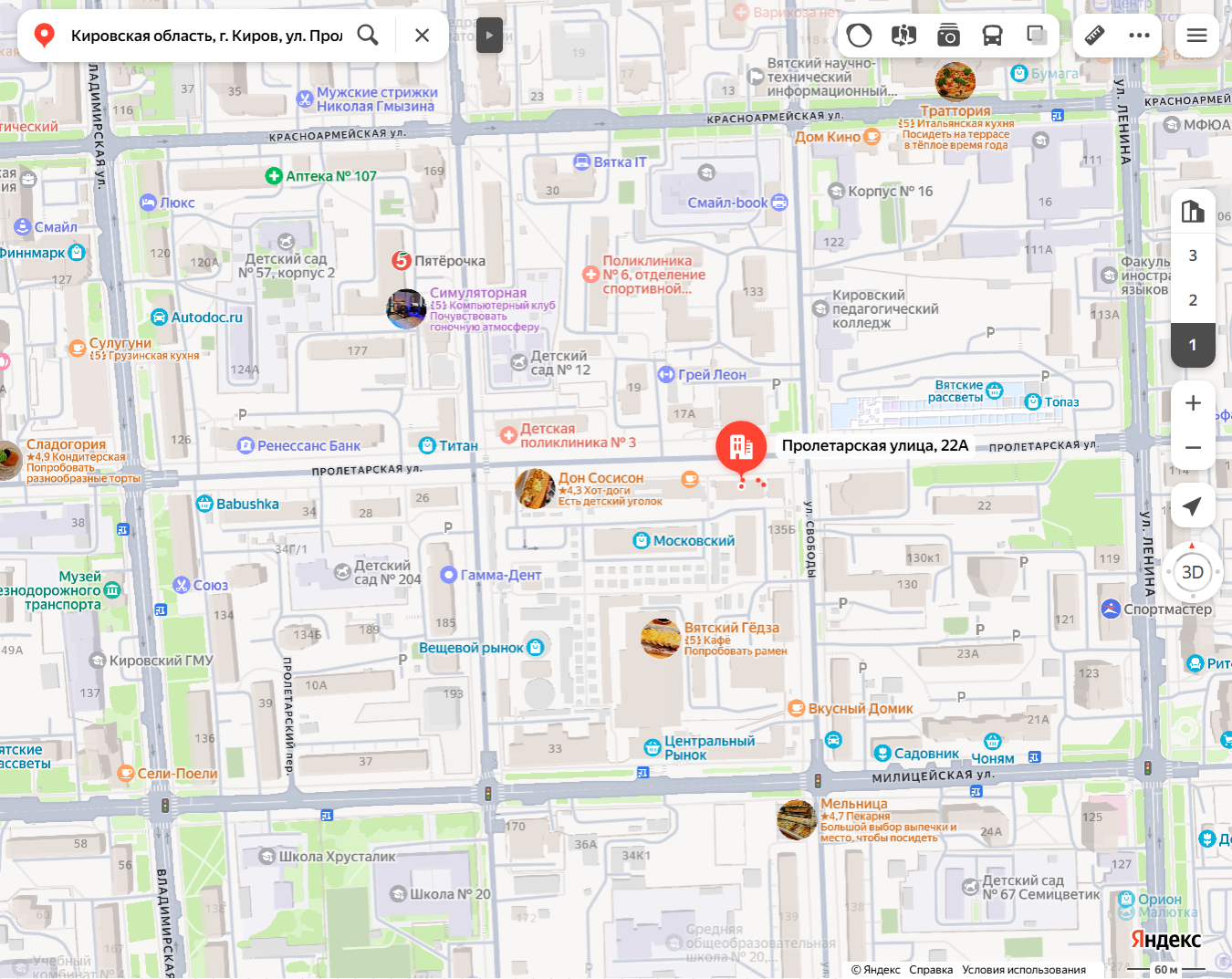The image size is (1232, 979).
Task: Enable street panoramas layer
Action: pyautogui.click(x=903, y=36)
